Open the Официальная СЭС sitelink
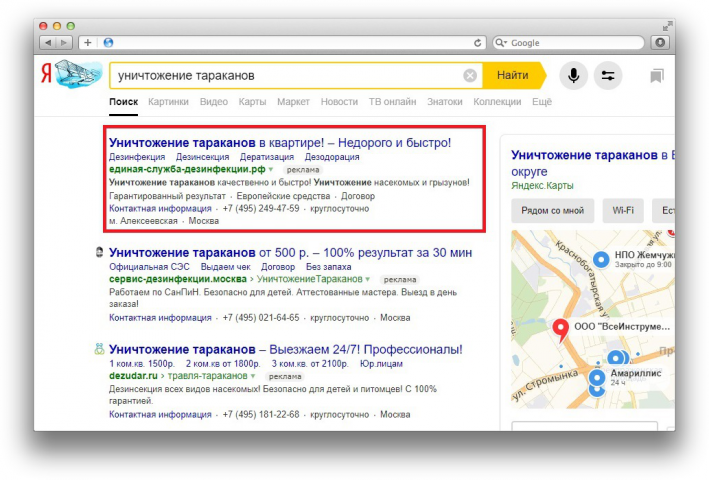709x480 pixels. (x=149, y=267)
